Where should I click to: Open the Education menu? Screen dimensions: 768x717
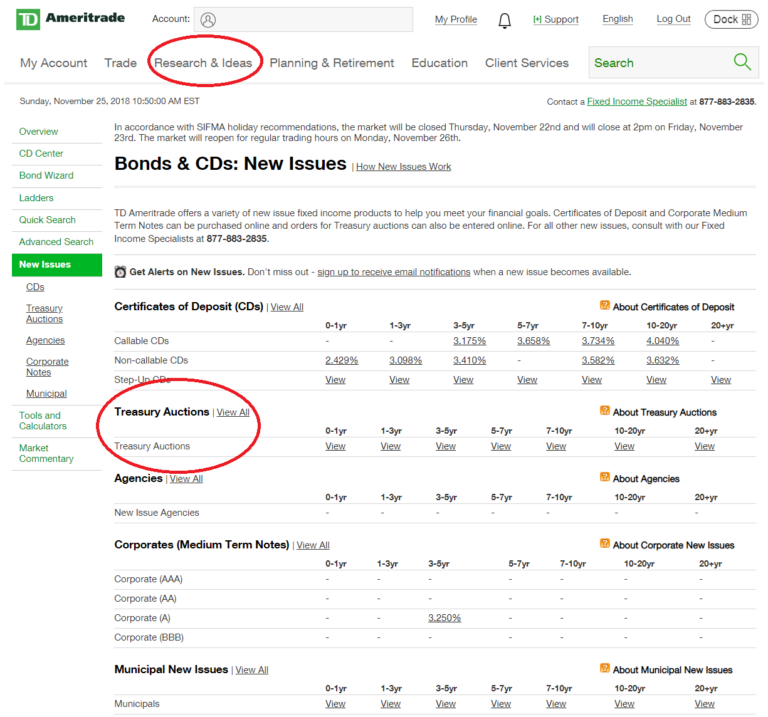[439, 63]
